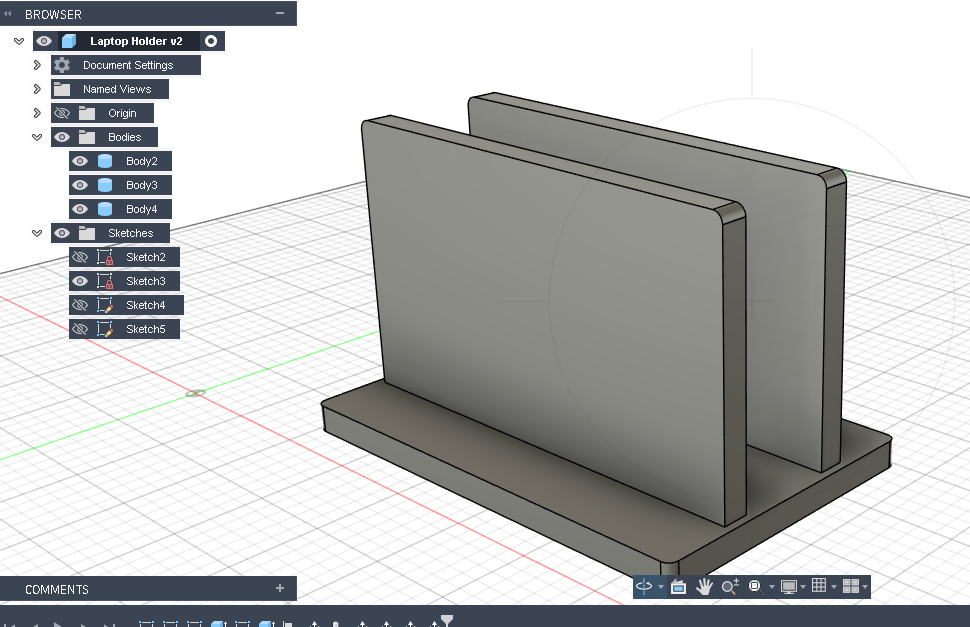Click the Sketch4 pencil sketch icon
Viewport: 970px width, 627px height.
click(105, 305)
